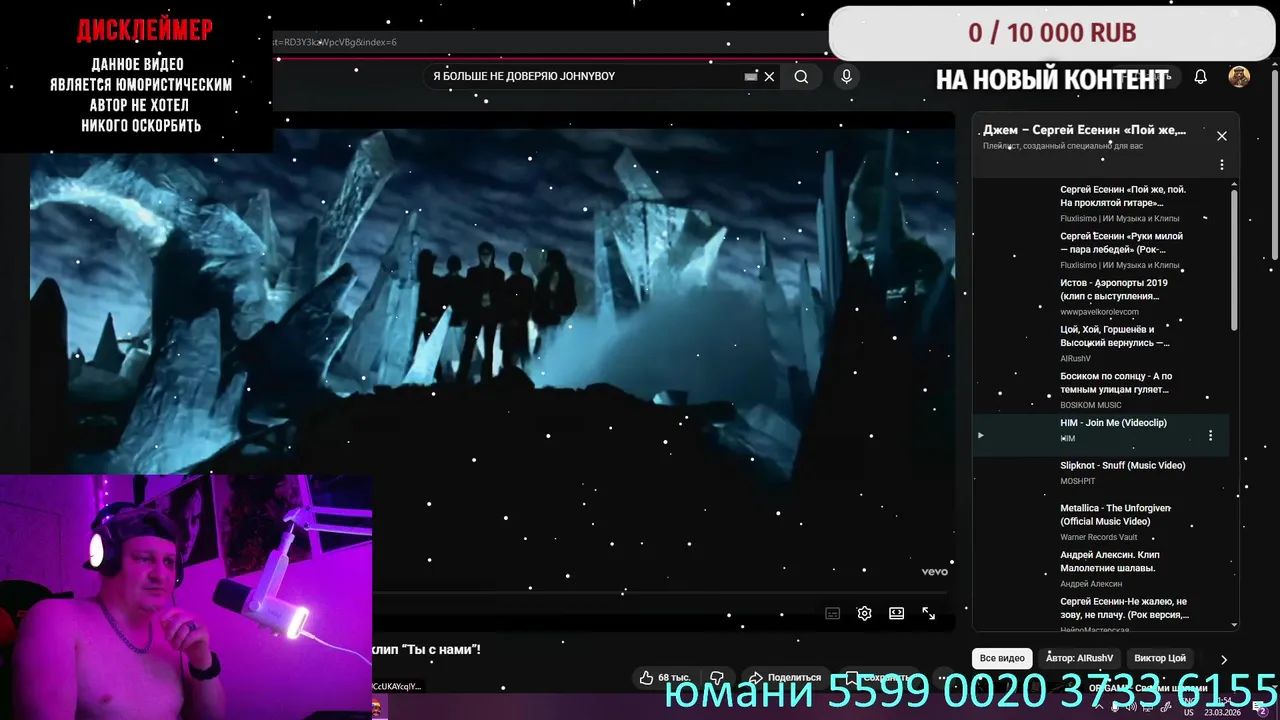Play Босиком по солнцу playlist item
Viewport: 1280px width, 720px height.
click(x=1101, y=390)
